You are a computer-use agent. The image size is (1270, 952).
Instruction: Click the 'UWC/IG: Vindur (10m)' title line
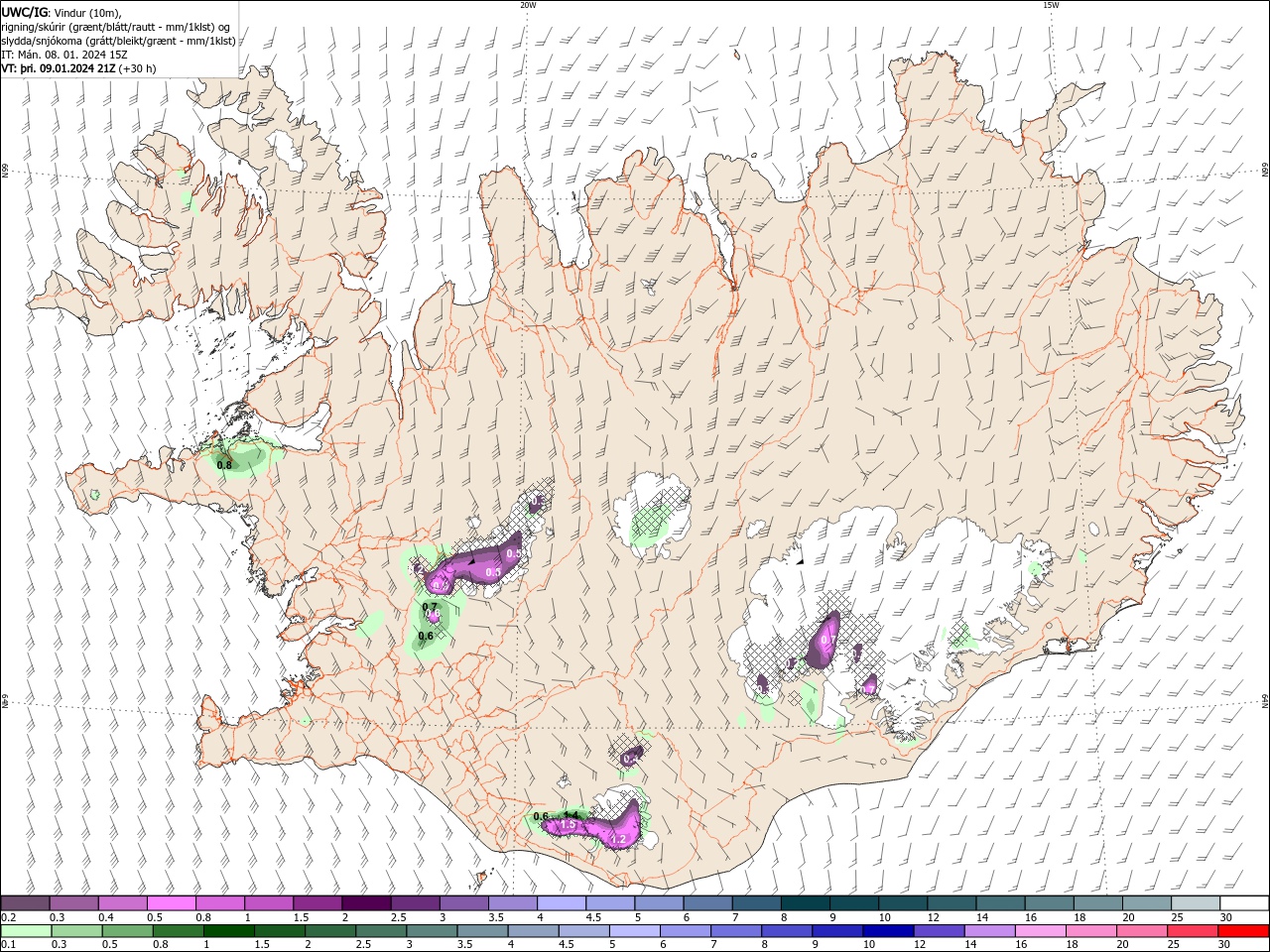[62, 11]
